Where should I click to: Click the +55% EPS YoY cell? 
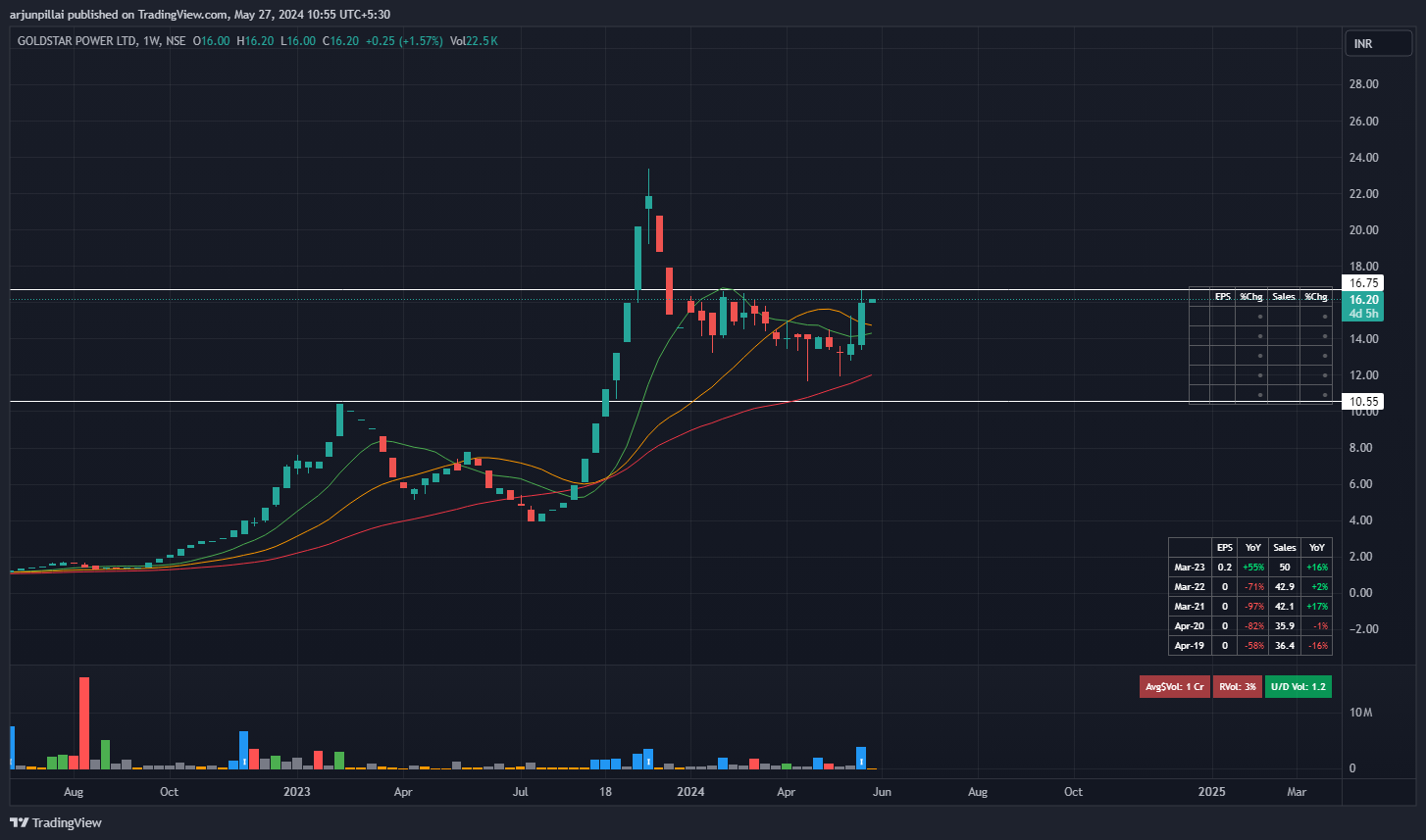pyautogui.click(x=1253, y=568)
